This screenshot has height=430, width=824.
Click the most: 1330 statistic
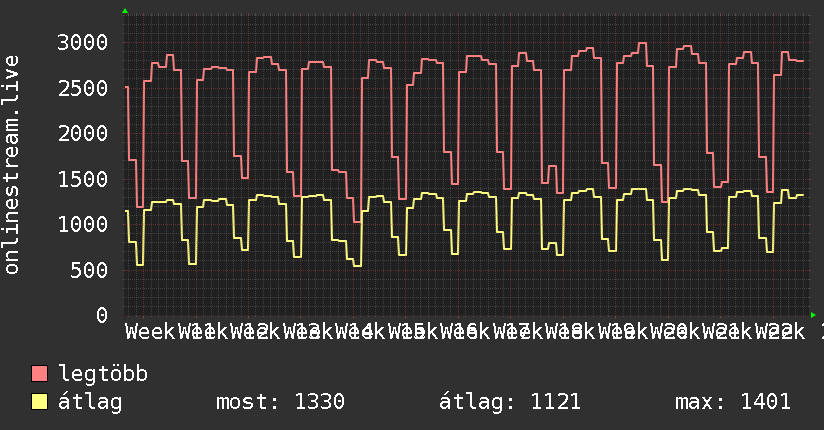click(280, 402)
